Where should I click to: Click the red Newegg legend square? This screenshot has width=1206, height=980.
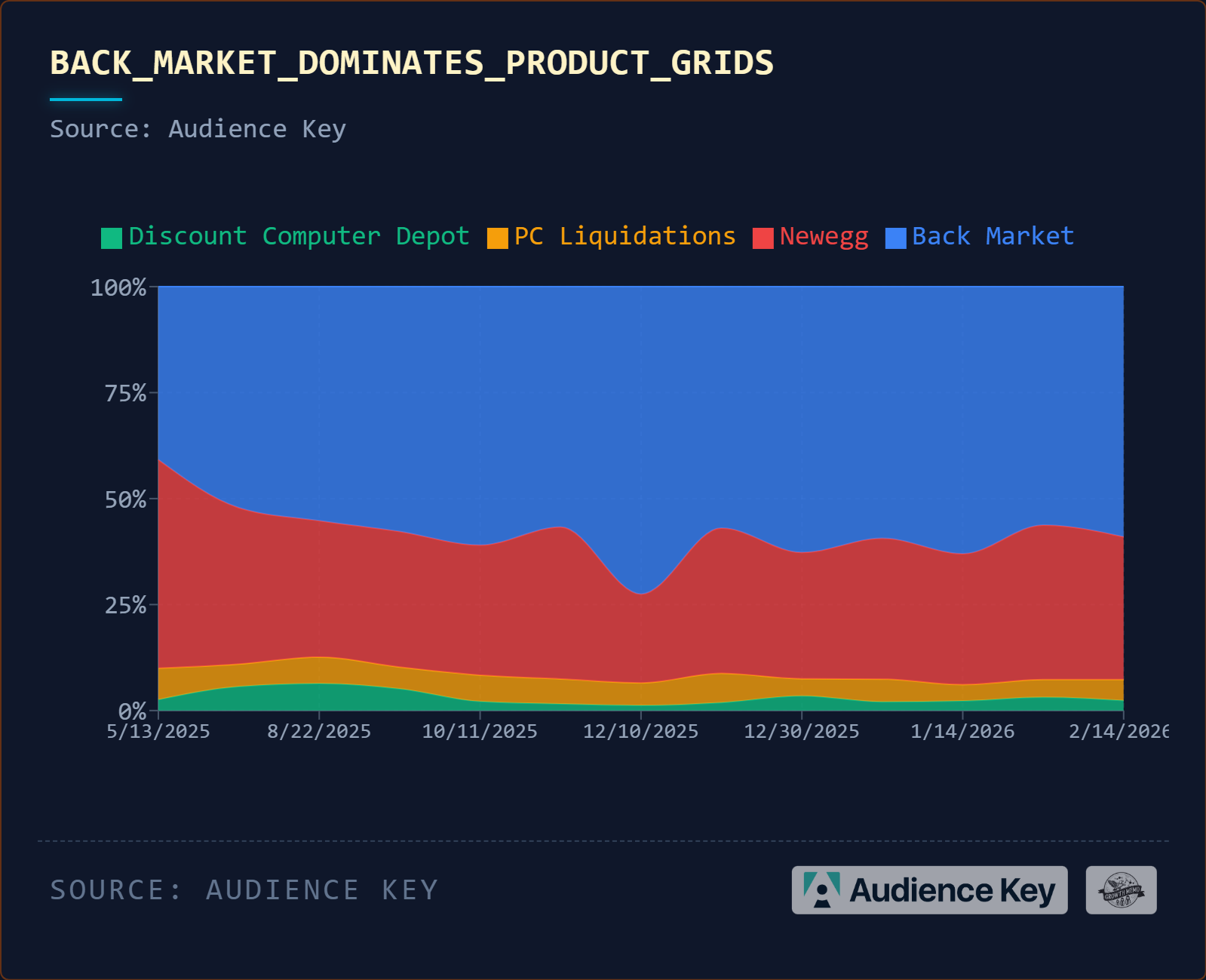[763, 238]
